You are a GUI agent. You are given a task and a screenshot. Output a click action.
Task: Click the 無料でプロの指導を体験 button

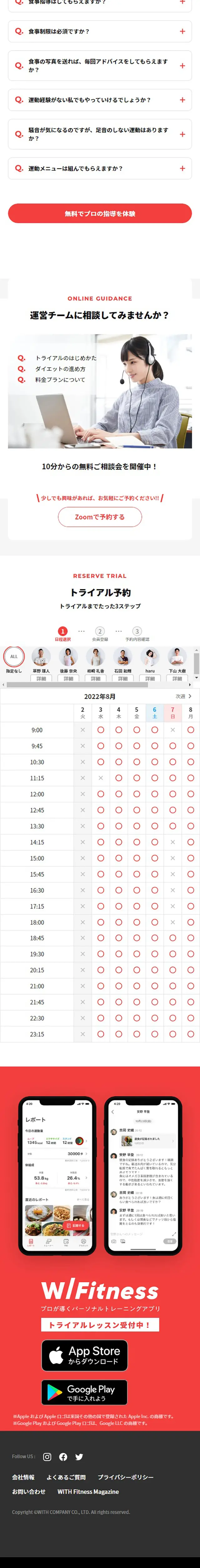pos(100,213)
